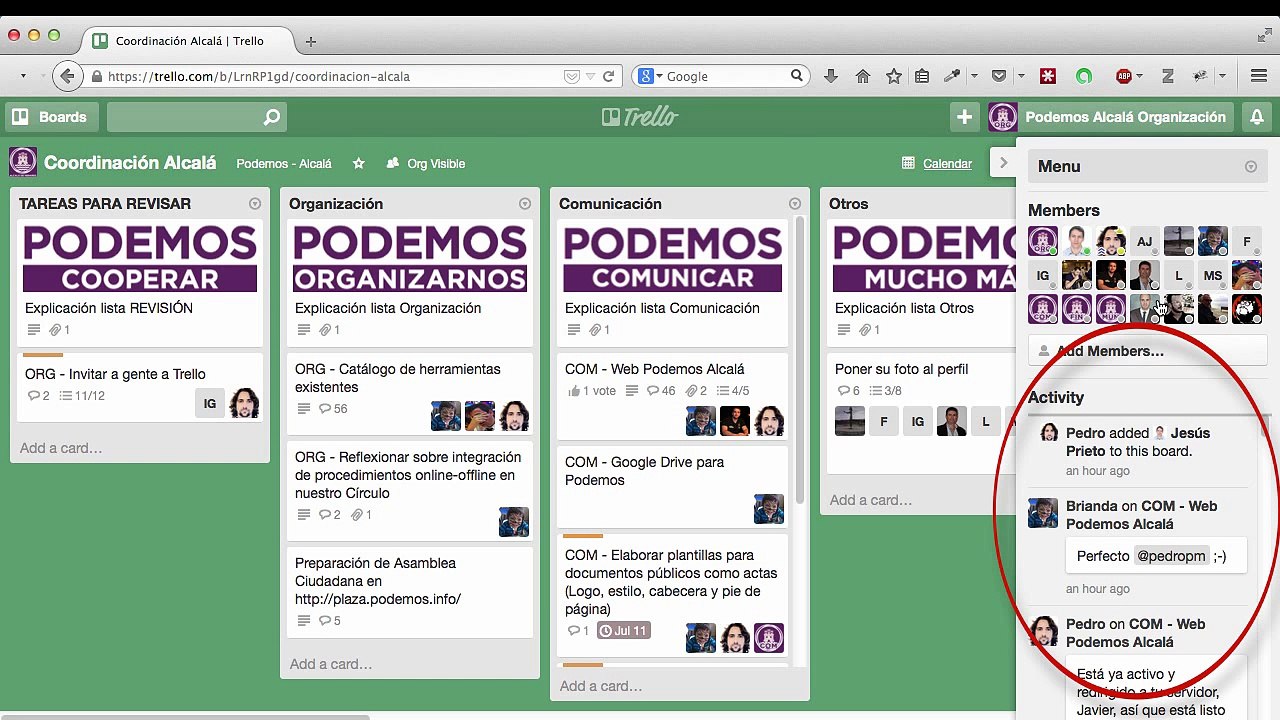Click the Pocket toolbar icon
This screenshot has width=1280, height=720.
pyautogui.click(x=999, y=76)
